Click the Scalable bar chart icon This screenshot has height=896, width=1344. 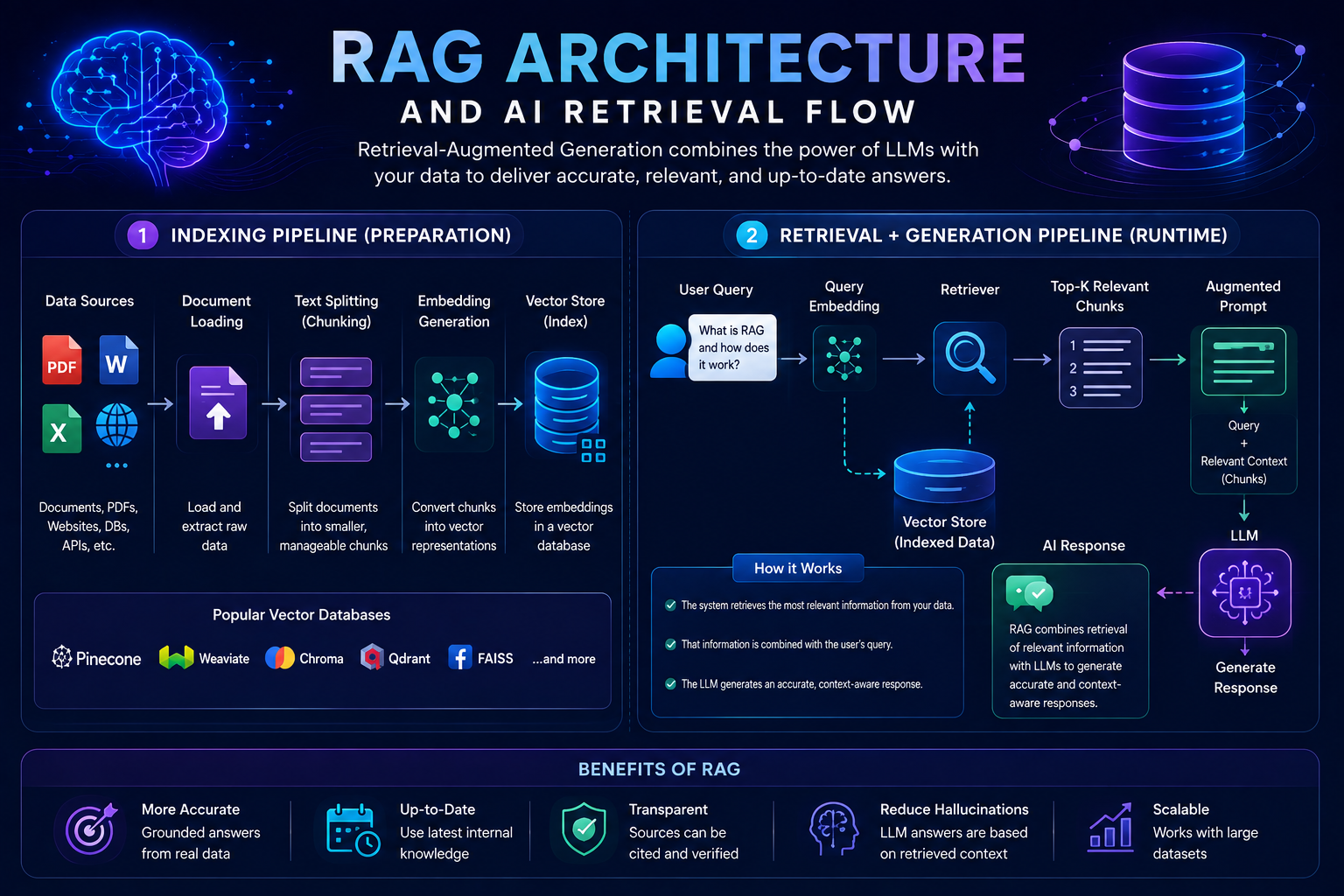coord(1110,828)
